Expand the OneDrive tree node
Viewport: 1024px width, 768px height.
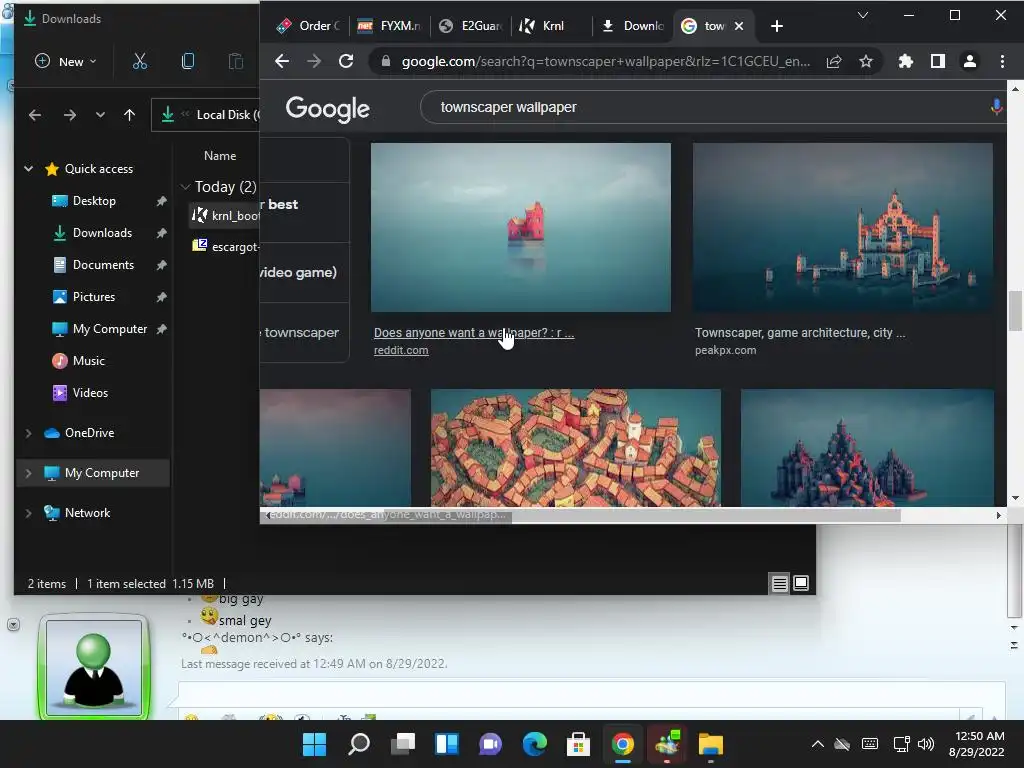coord(28,433)
